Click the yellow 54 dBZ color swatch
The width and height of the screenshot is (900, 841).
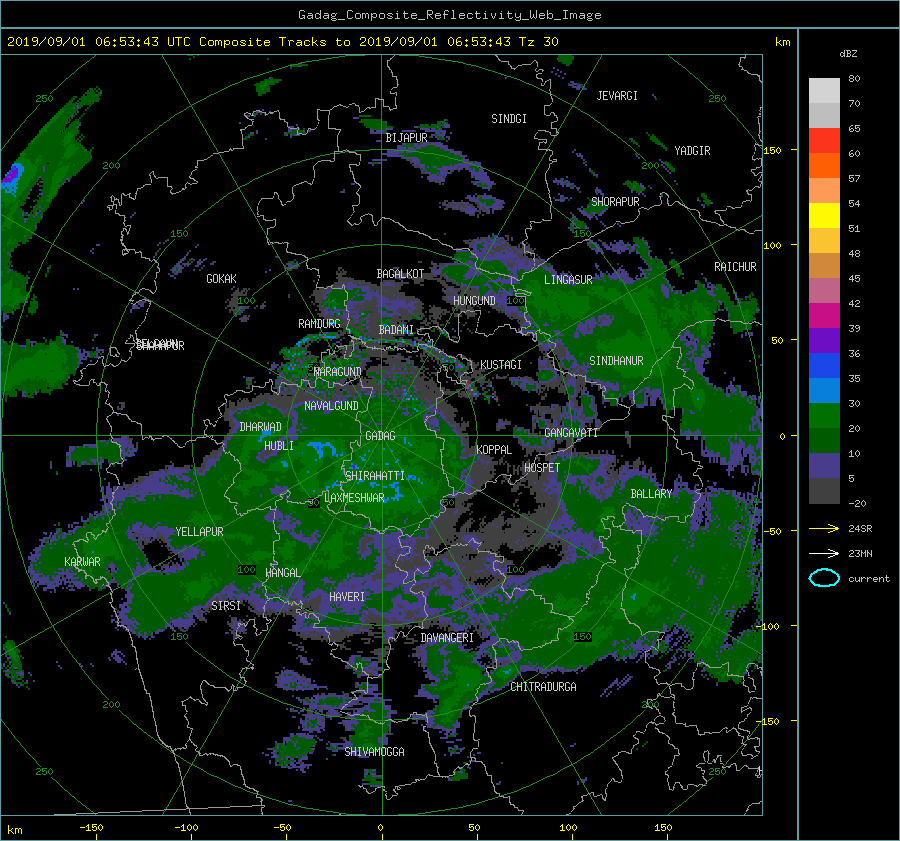click(x=824, y=216)
